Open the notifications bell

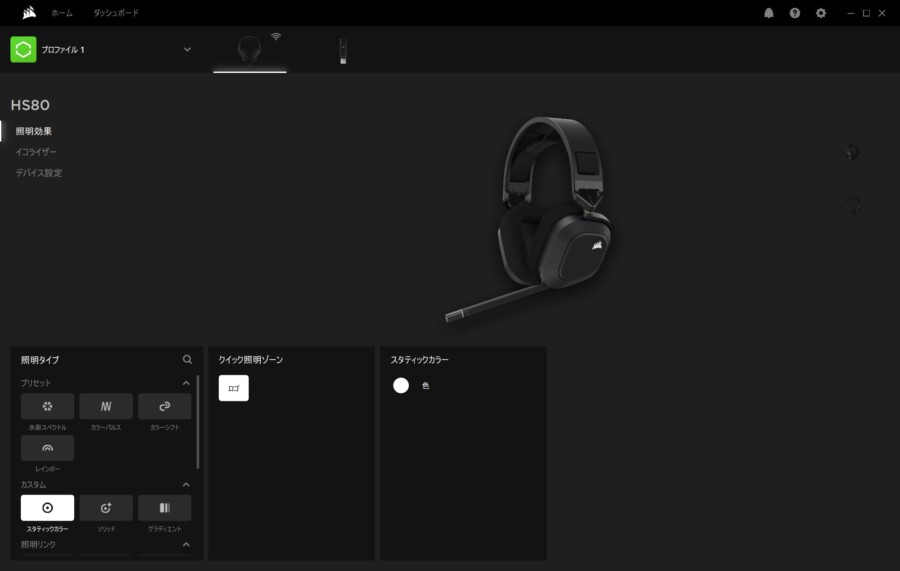tap(769, 13)
